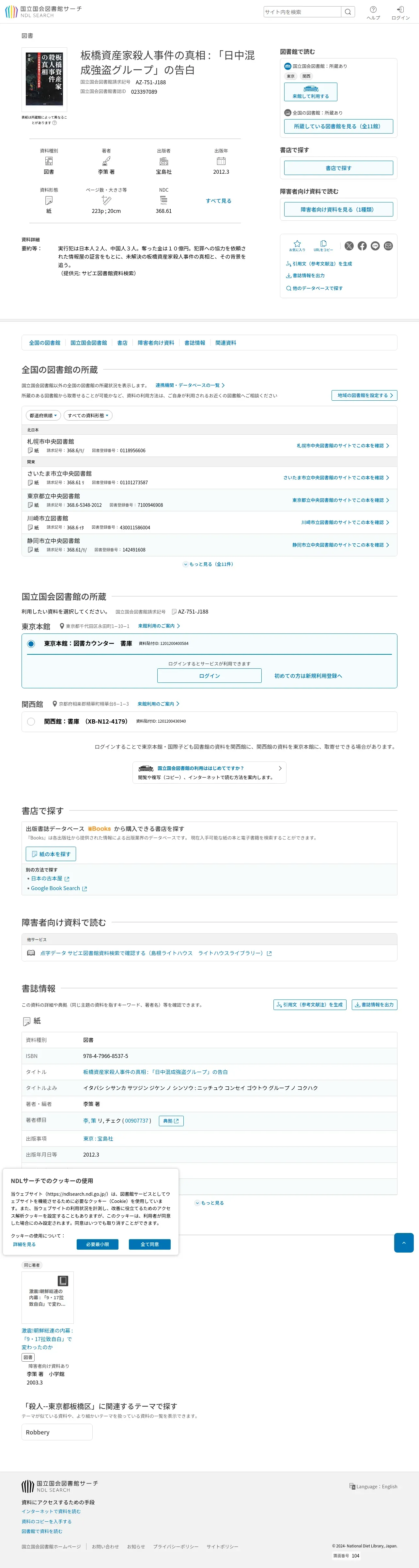
Task: Open 連携機関・データベースの一覧 link
Action: [190, 385]
